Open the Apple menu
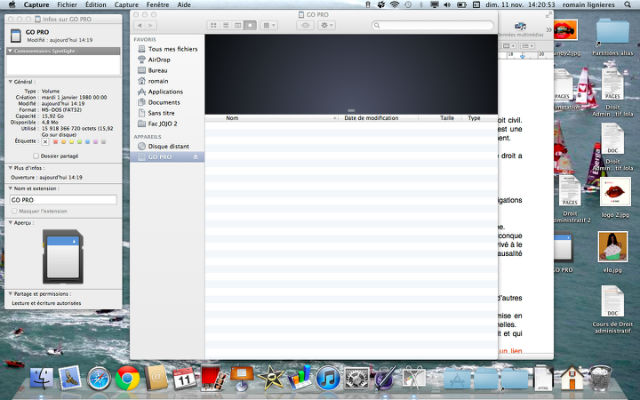This screenshot has width=640, height=400. click(12, 5)
